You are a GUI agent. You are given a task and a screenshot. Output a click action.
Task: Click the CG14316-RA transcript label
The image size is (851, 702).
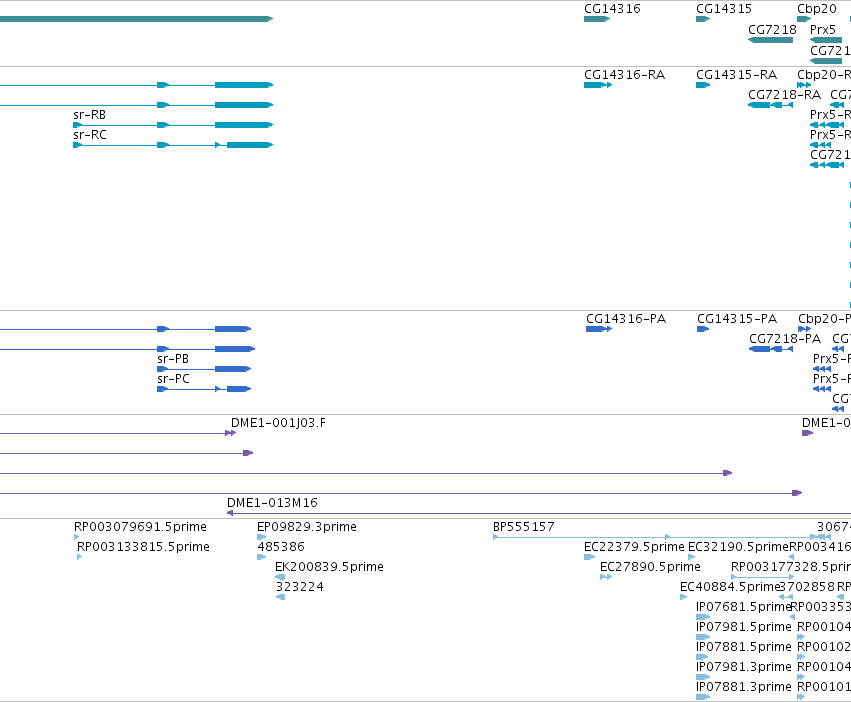coord(625,75)
